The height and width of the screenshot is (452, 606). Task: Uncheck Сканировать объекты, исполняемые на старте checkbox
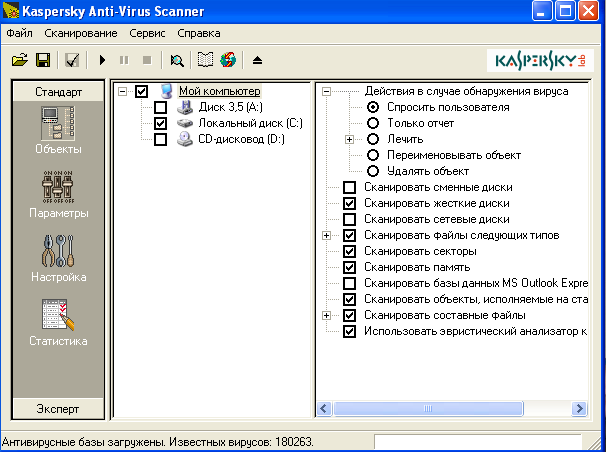[x=349, y=299]
